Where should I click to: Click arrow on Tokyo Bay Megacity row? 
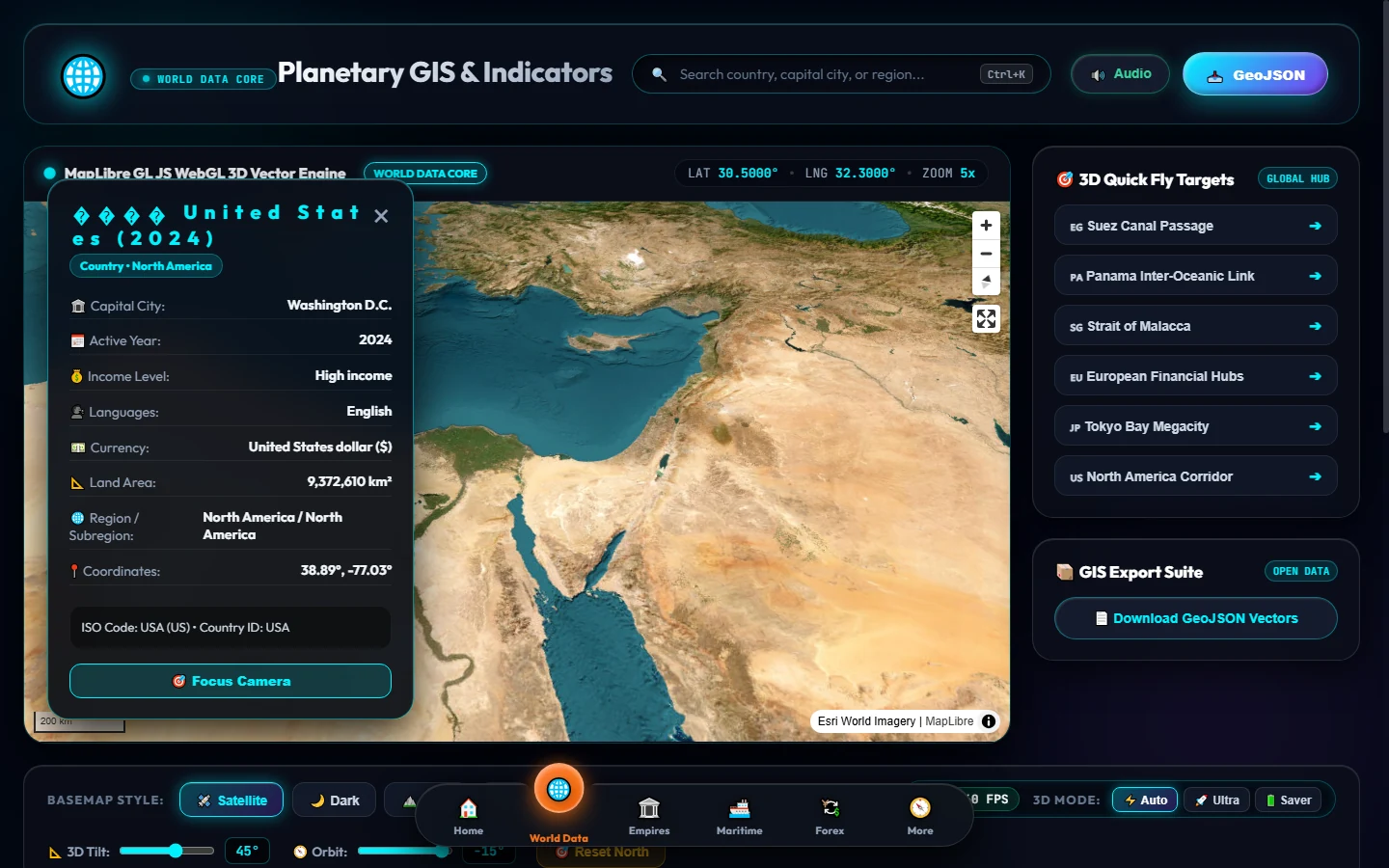[1315, 426]
